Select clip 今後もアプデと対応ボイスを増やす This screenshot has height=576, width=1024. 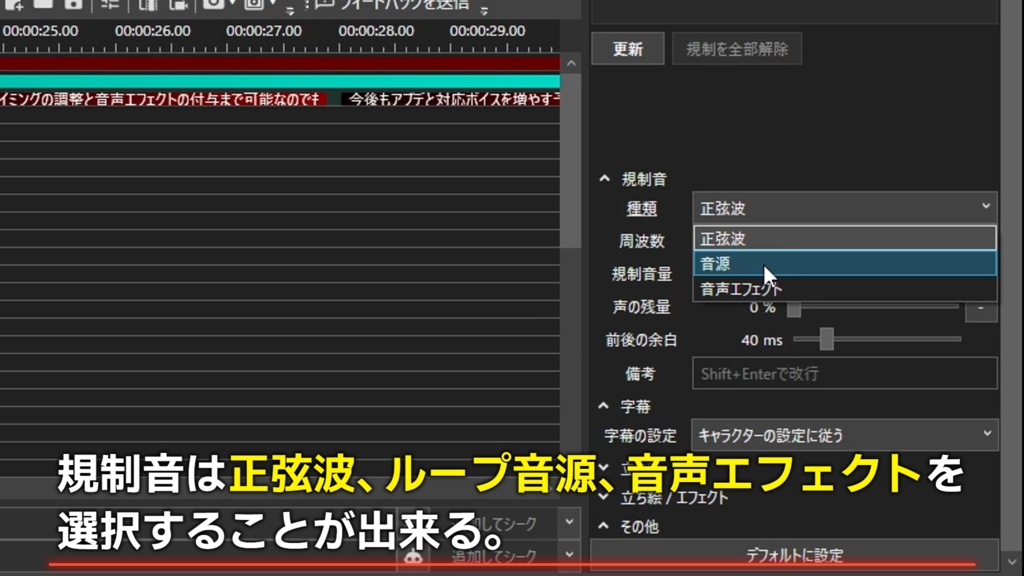tap(451, 99)
